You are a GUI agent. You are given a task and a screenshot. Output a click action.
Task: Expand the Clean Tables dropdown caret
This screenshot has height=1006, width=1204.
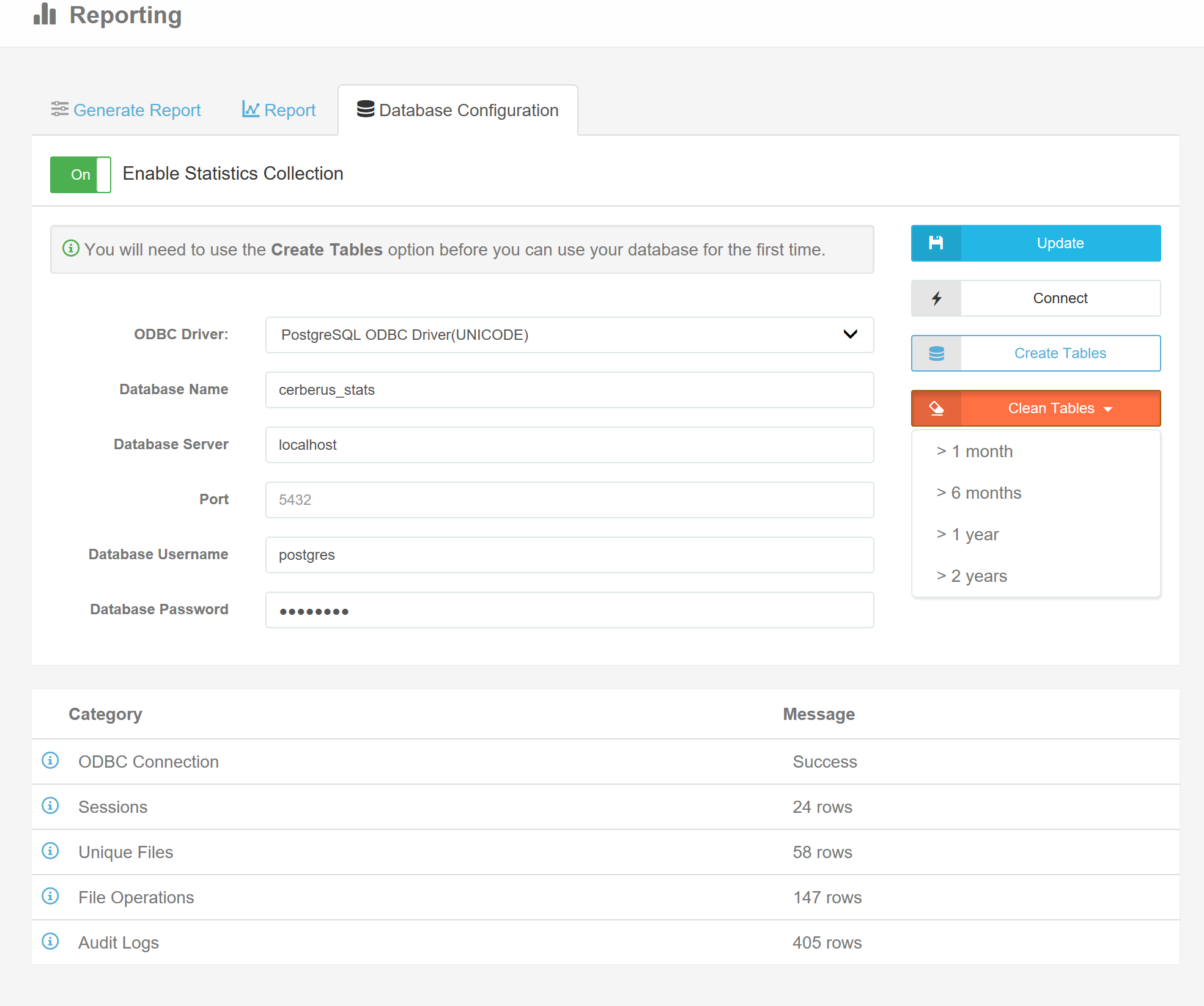(x=1108, y=409)
